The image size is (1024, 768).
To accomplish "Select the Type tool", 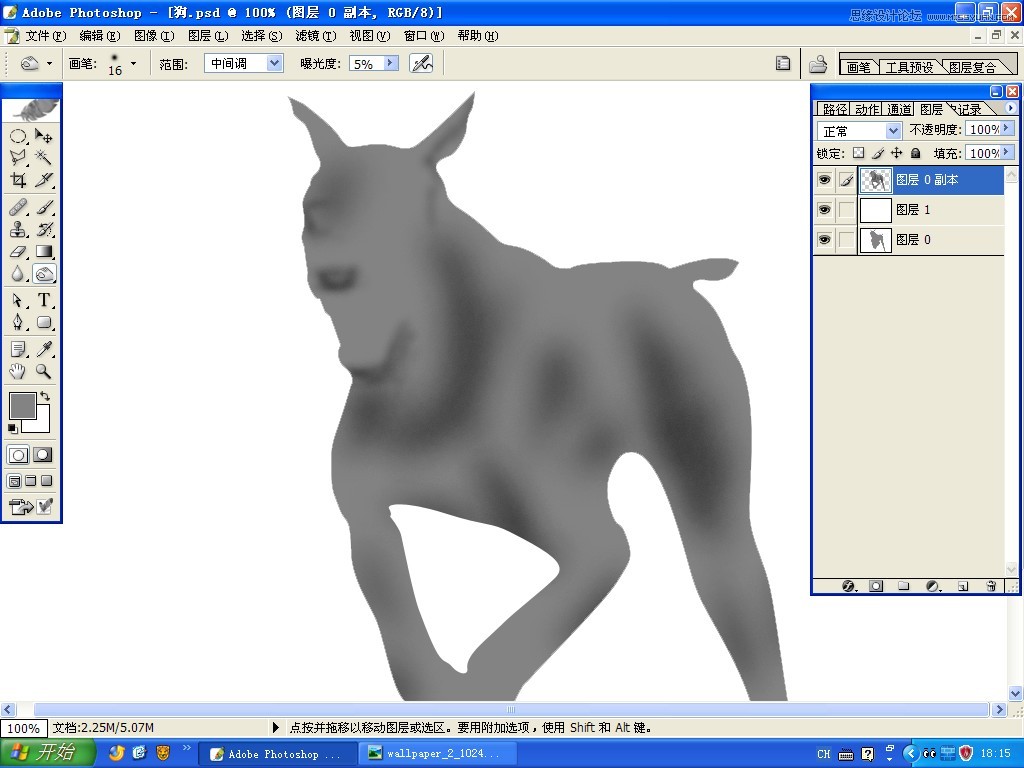I will [x=43, y=300].
